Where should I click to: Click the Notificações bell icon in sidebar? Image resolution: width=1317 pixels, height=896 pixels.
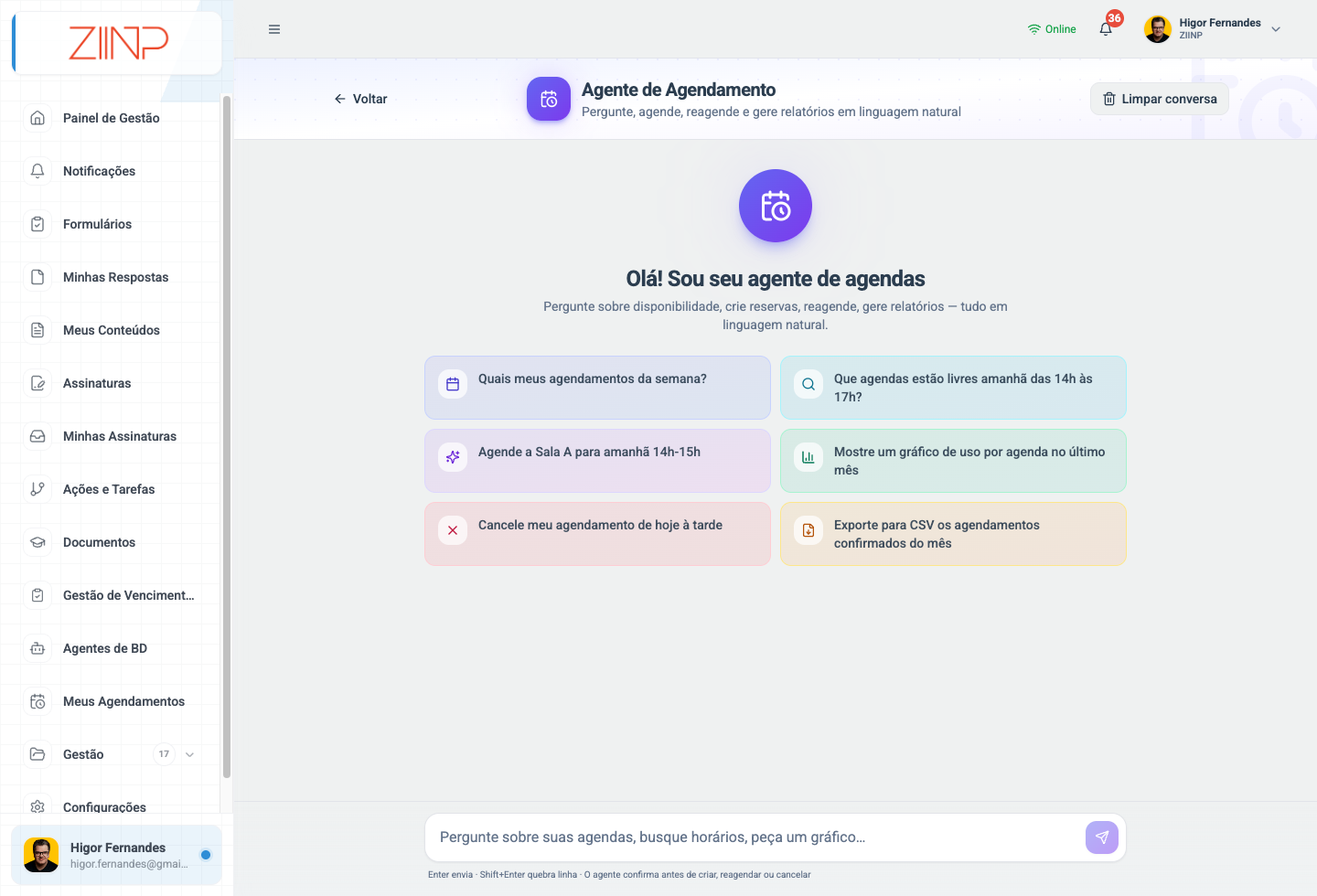37,171
